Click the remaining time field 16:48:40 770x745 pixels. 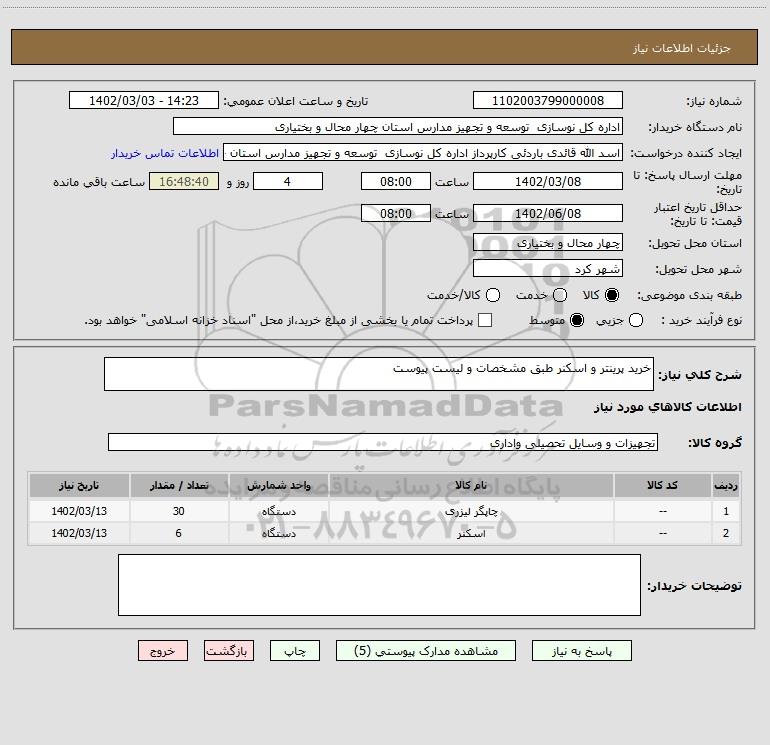pos(184,181)
